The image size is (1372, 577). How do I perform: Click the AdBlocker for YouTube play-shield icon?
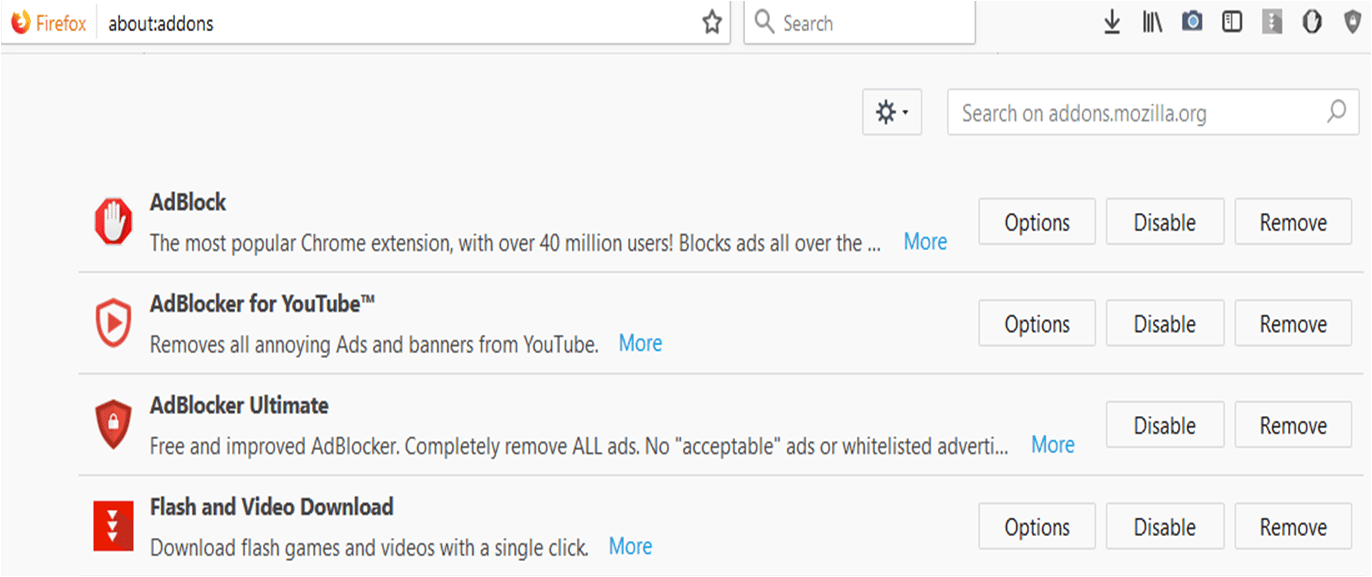click(113, 323)
